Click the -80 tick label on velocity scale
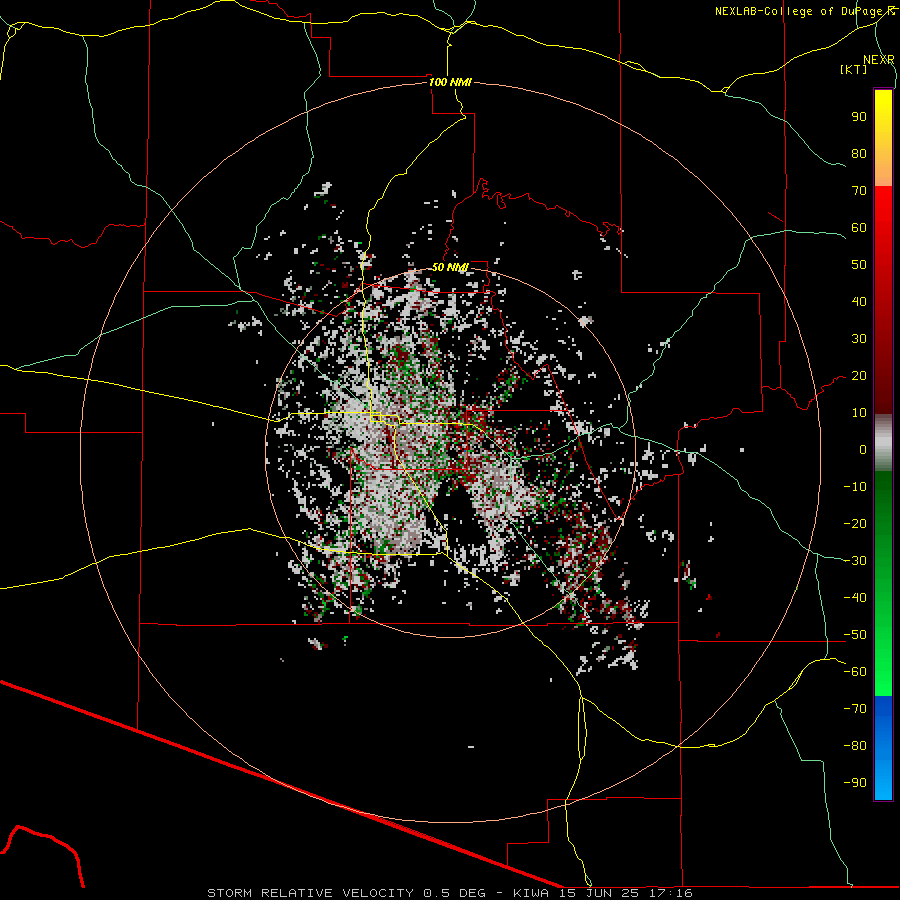Image resolution: width=900 pixels, height=900 pixels. (x=855, y=746)
